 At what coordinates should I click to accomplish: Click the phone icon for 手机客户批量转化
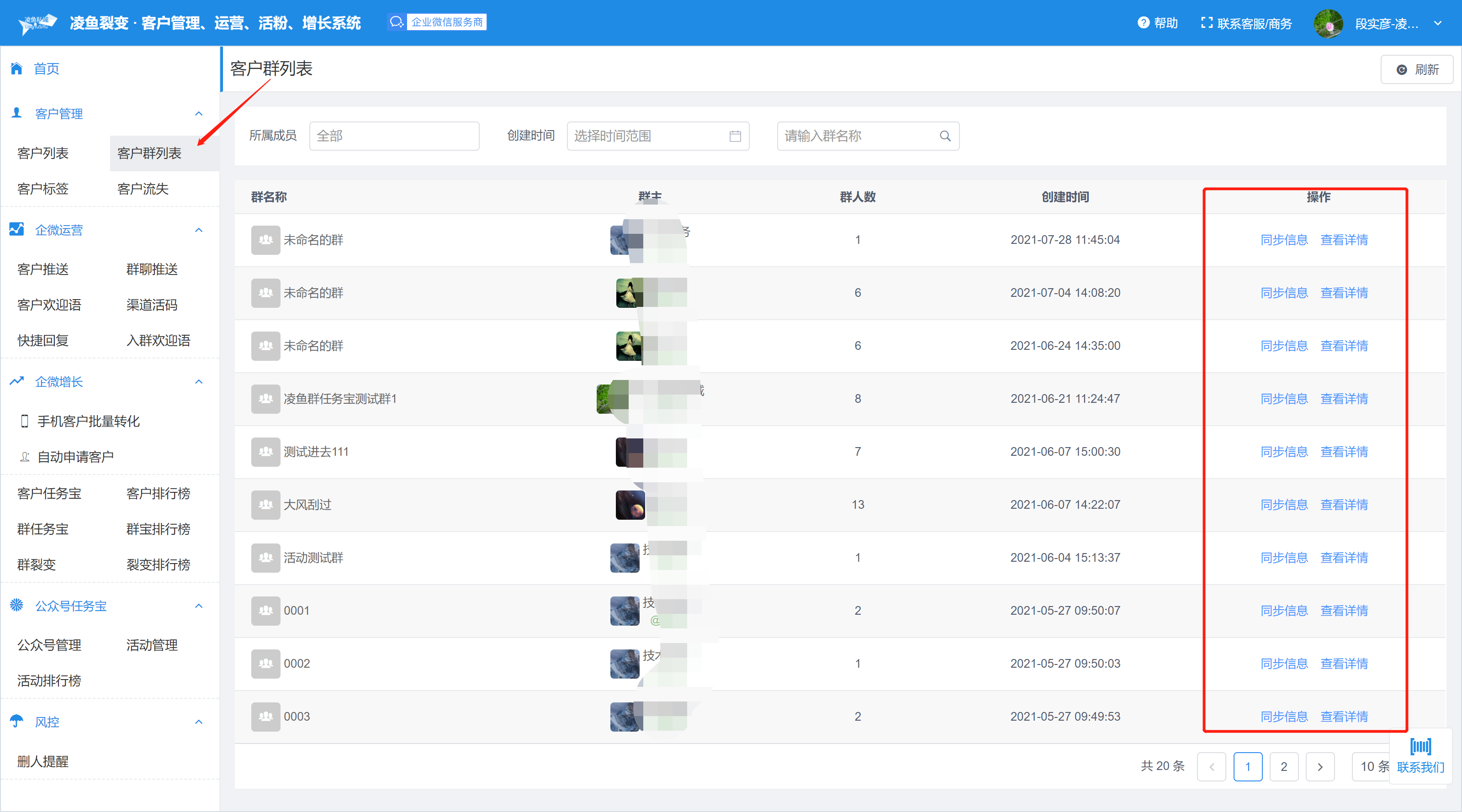[24, 421]
